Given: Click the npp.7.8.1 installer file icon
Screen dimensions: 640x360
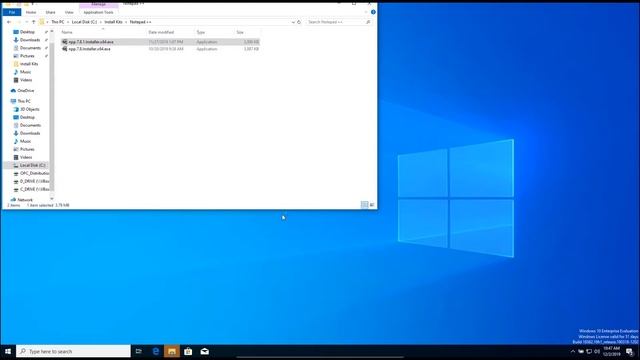Looking at the screenshot, I should coord(64,42).
